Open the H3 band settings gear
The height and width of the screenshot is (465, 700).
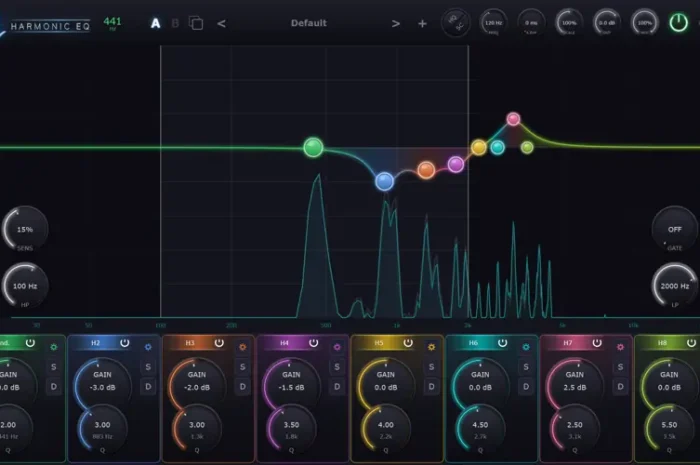[243, 347]
